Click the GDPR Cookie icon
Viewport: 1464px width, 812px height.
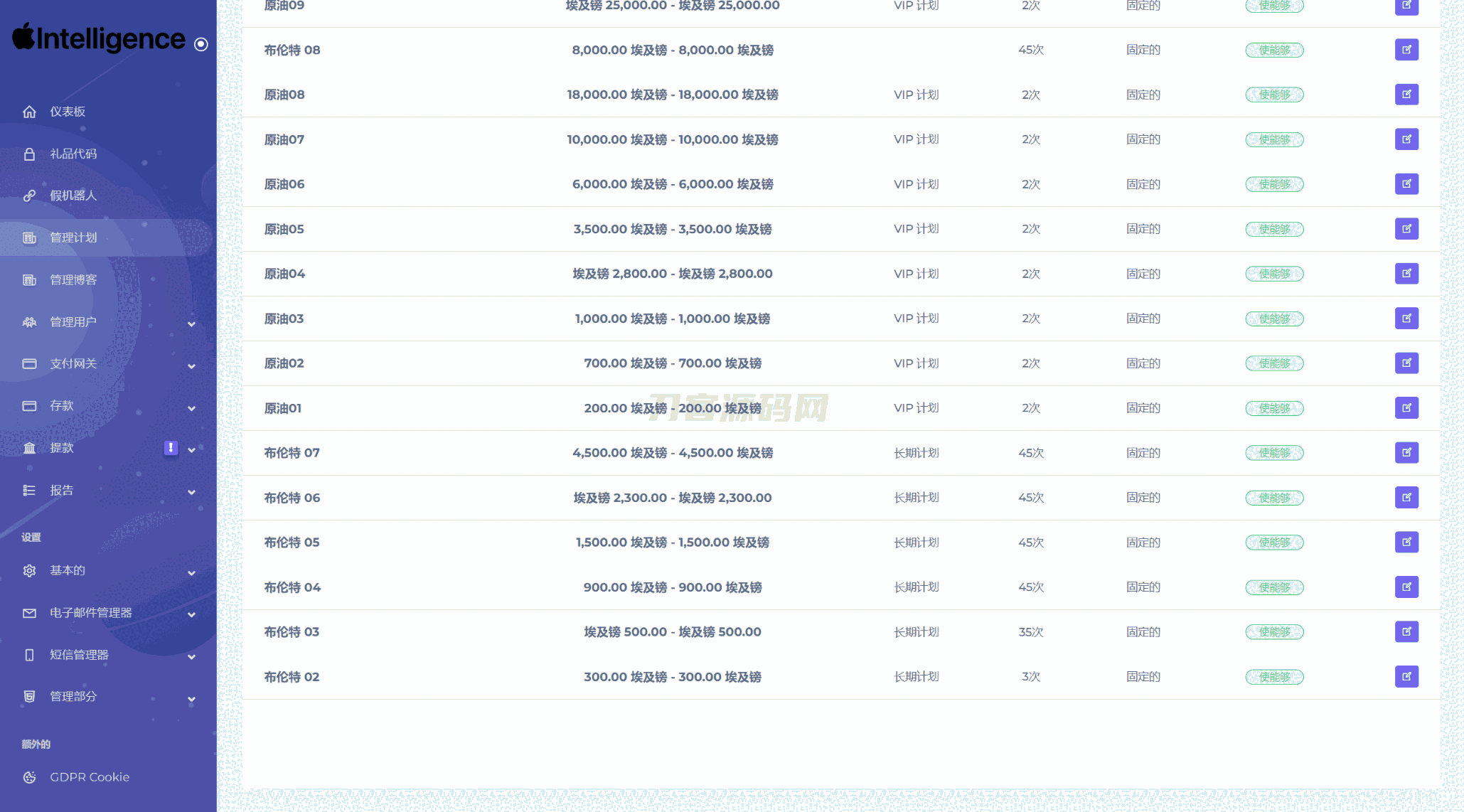[x=29, y=777]
